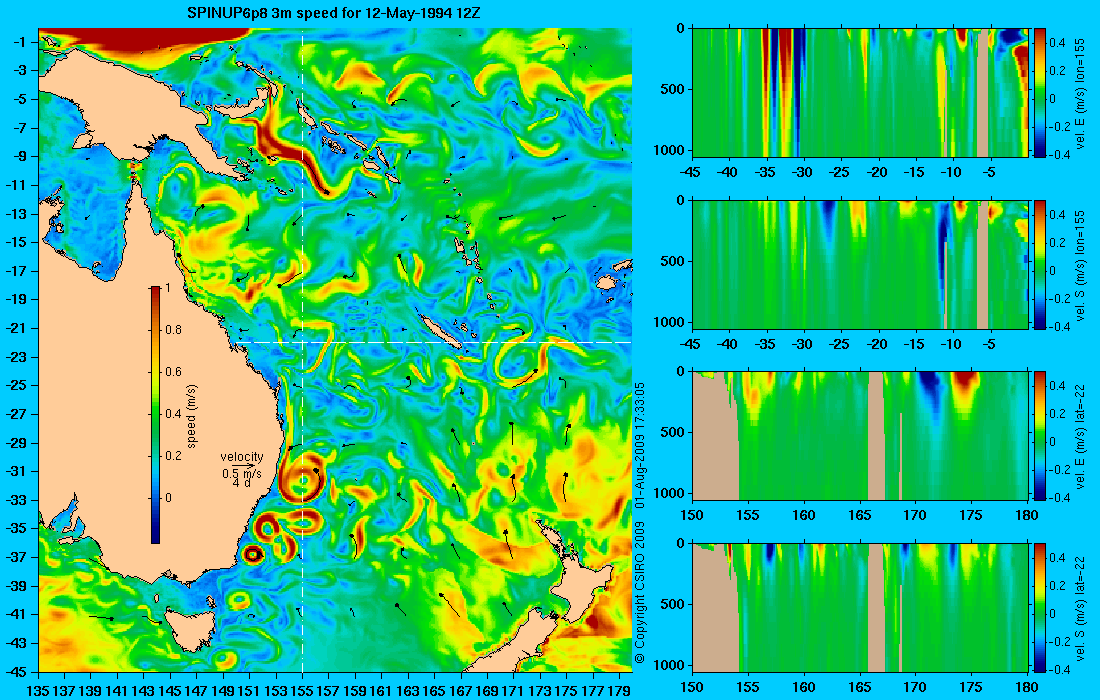Click the '175' tick under the bottom section plot
The image size is (1100, 700).
971,687
